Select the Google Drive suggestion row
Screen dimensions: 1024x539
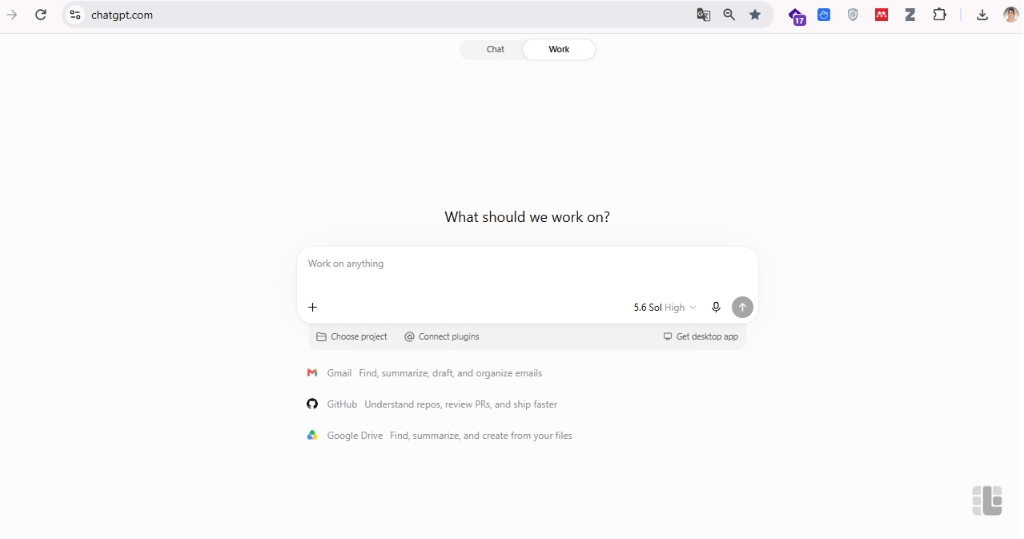440,436
